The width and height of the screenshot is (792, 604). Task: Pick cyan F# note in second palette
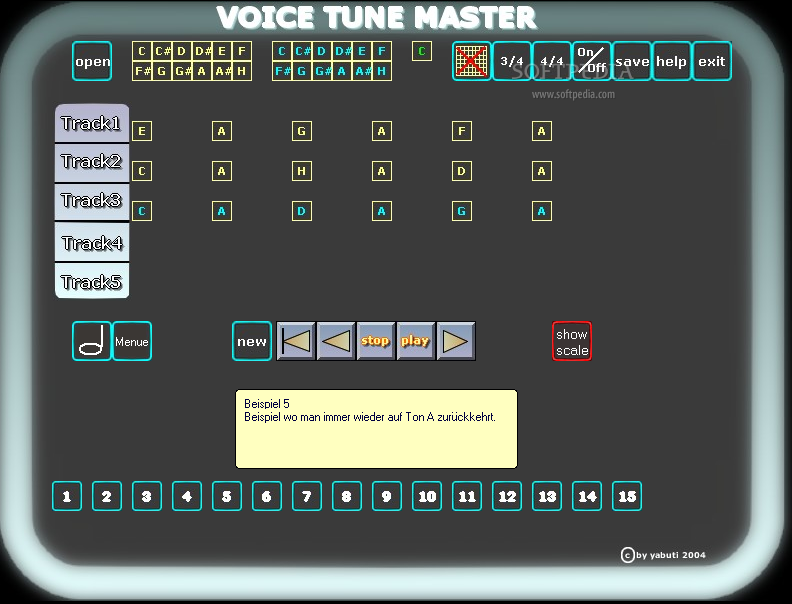coord(282,71)
